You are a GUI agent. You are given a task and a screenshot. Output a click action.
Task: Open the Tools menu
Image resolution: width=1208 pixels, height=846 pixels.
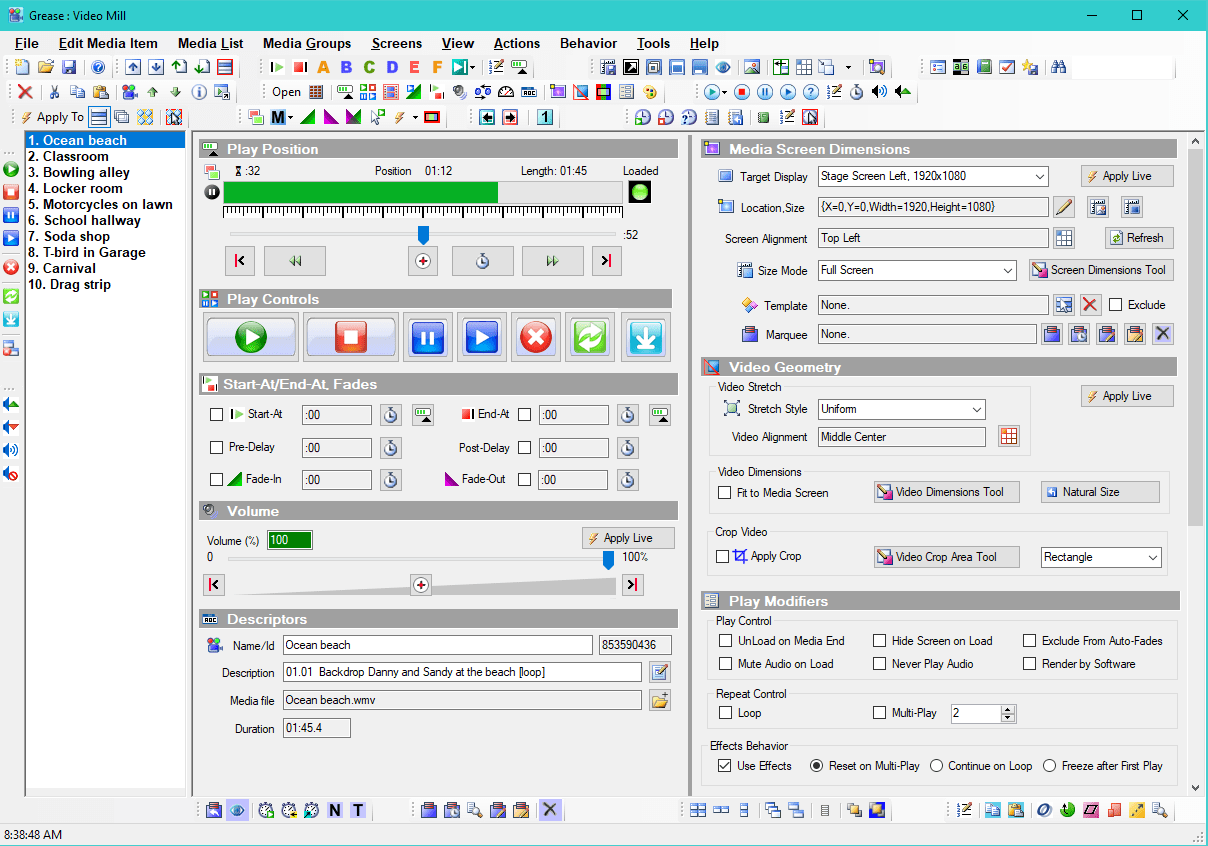point(654,43)
